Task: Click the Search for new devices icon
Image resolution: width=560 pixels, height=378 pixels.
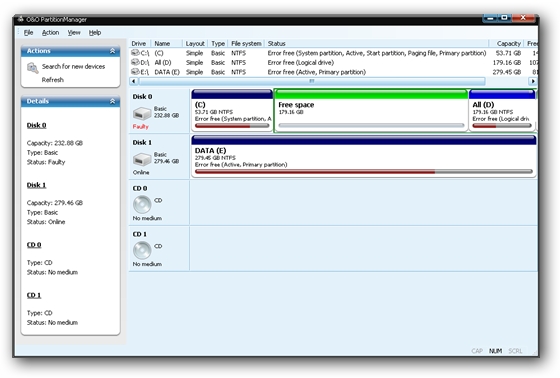Action: click(x=32, y=68)
